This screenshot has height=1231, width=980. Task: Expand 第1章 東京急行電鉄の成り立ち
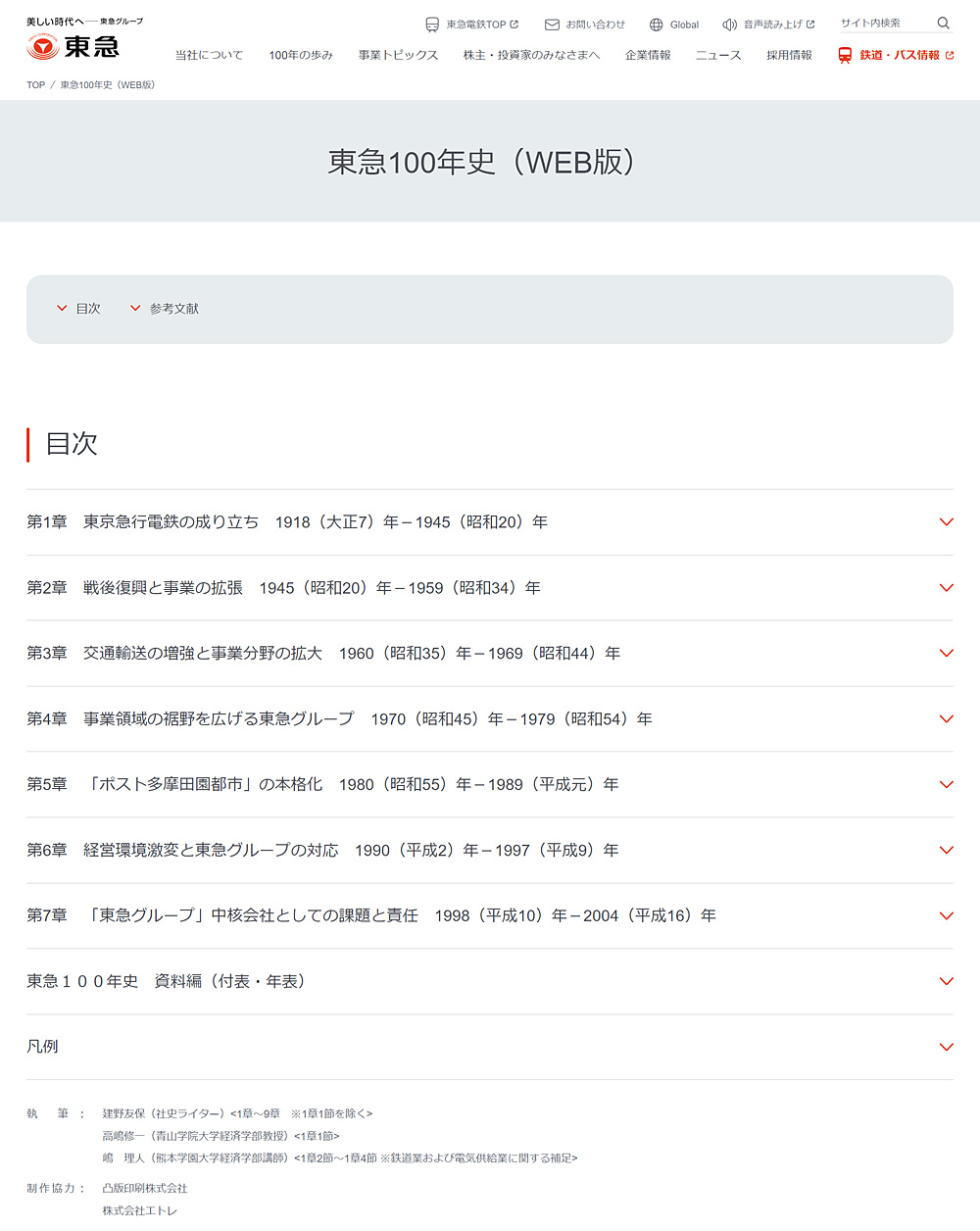pos(946,522)
